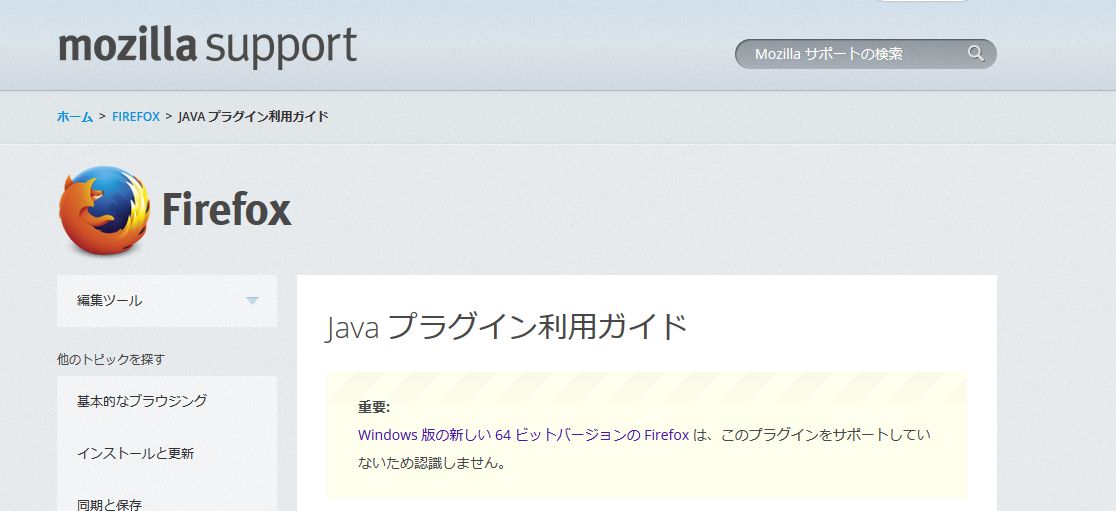Click JAVA プラグイン利用ガイド breadcrumb text
1116x511 pixels.
click(x=253, y=117)
